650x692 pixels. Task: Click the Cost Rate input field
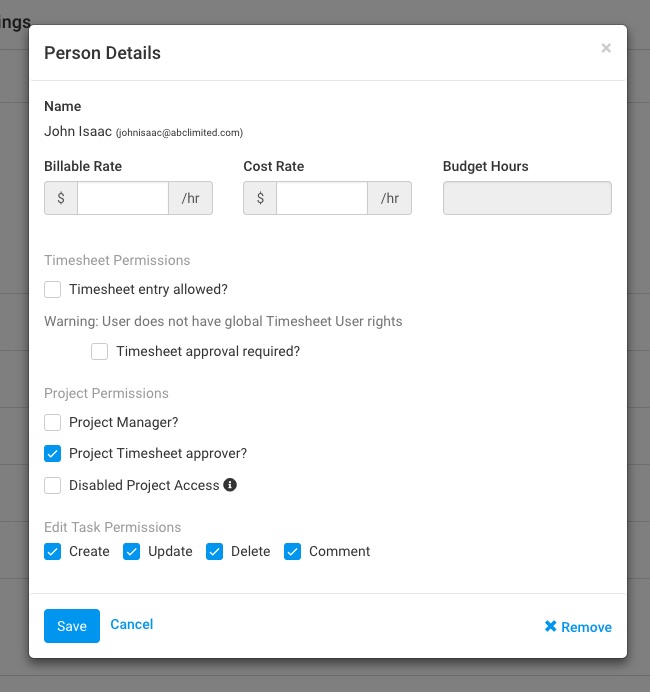[x=322, y=198]
